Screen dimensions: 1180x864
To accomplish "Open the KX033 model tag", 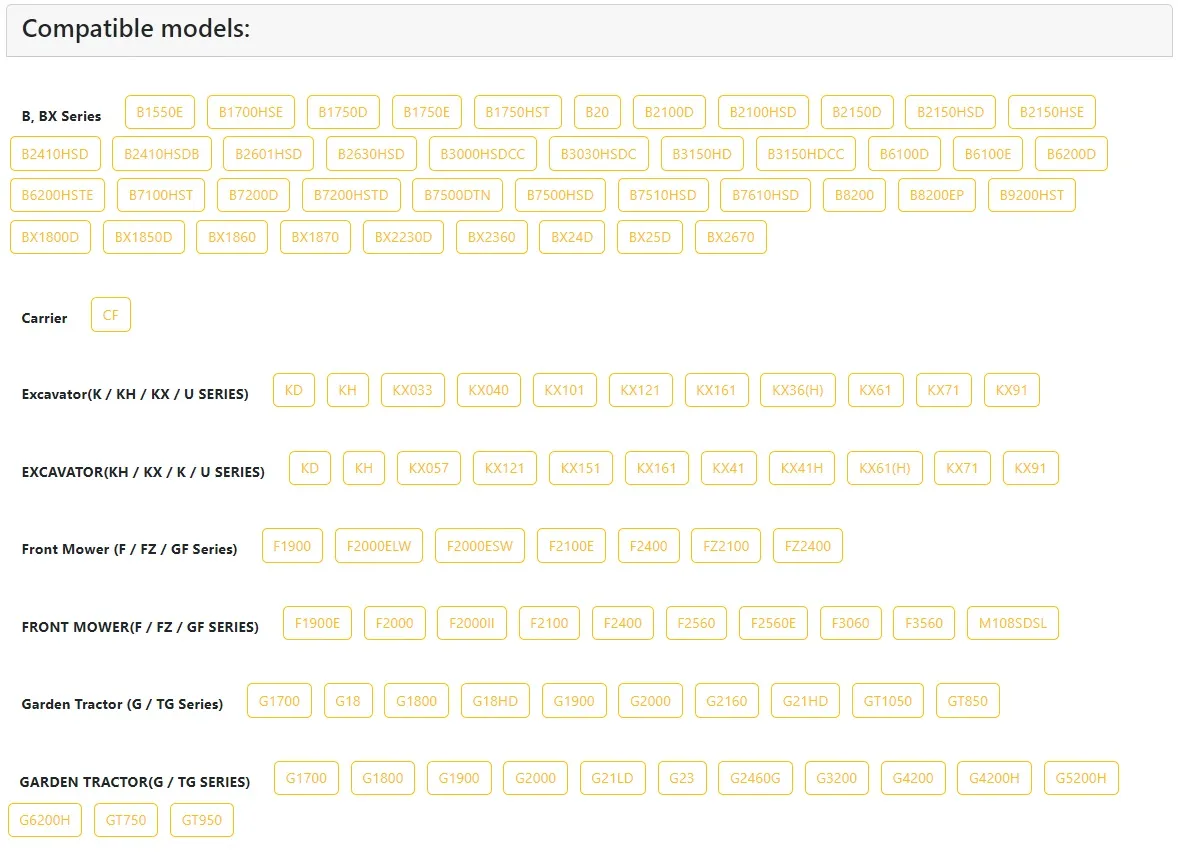I will [412, 390].
